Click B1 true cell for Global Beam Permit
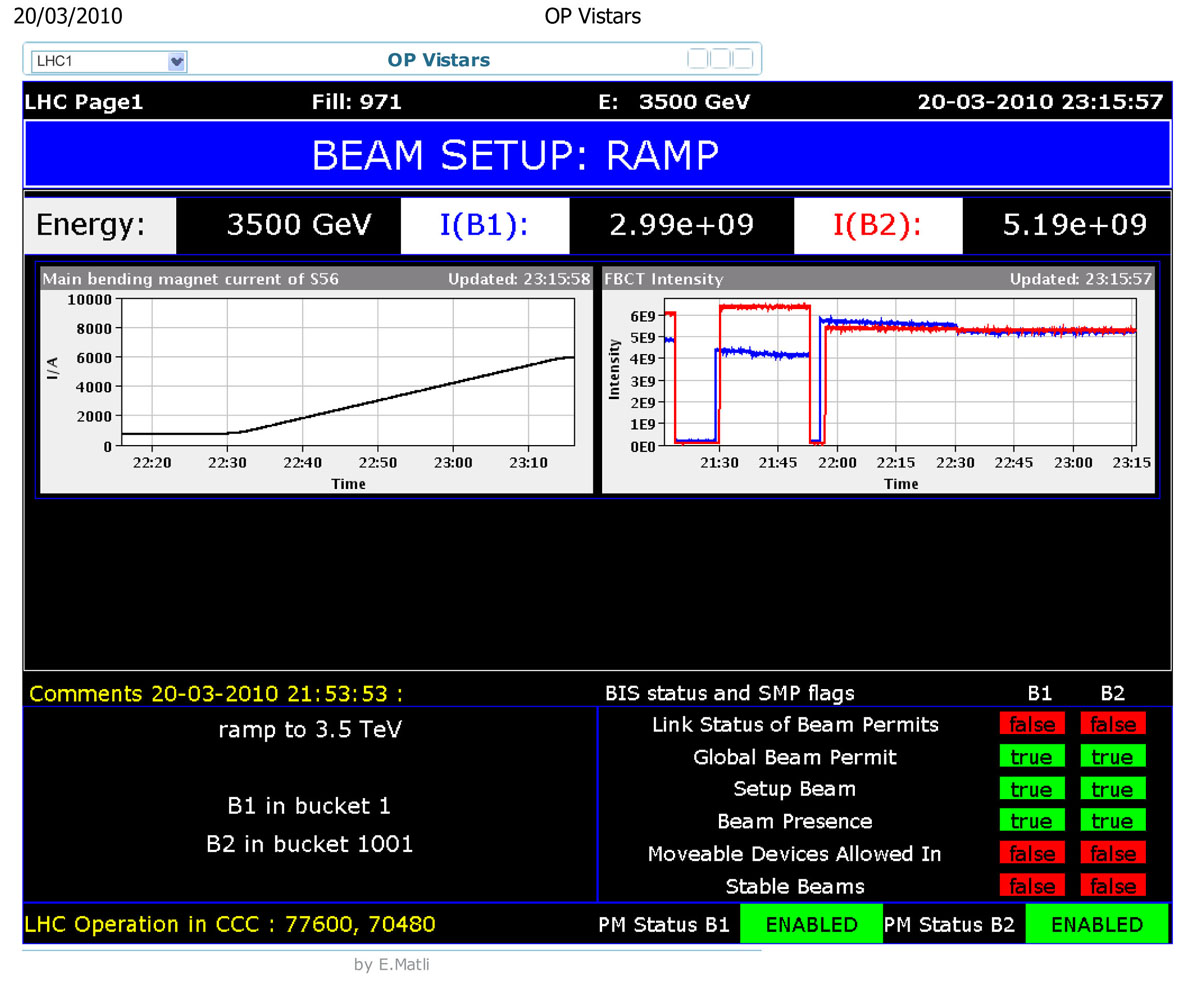The height and width of the screenshot is (993, 1181). click(x=1032, y=756)
